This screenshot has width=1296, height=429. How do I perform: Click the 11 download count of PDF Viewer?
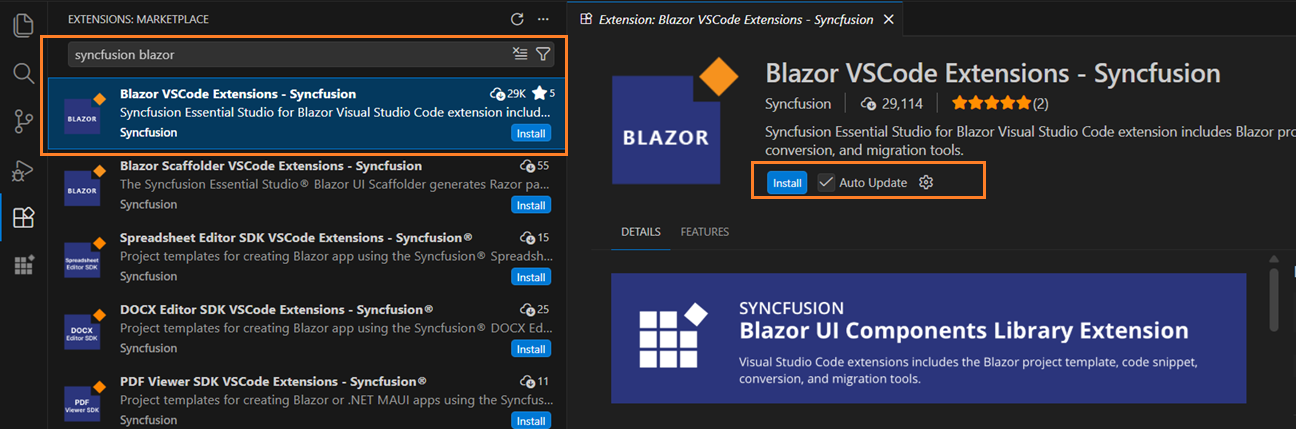pyautogui.click(x=535, y=382)
